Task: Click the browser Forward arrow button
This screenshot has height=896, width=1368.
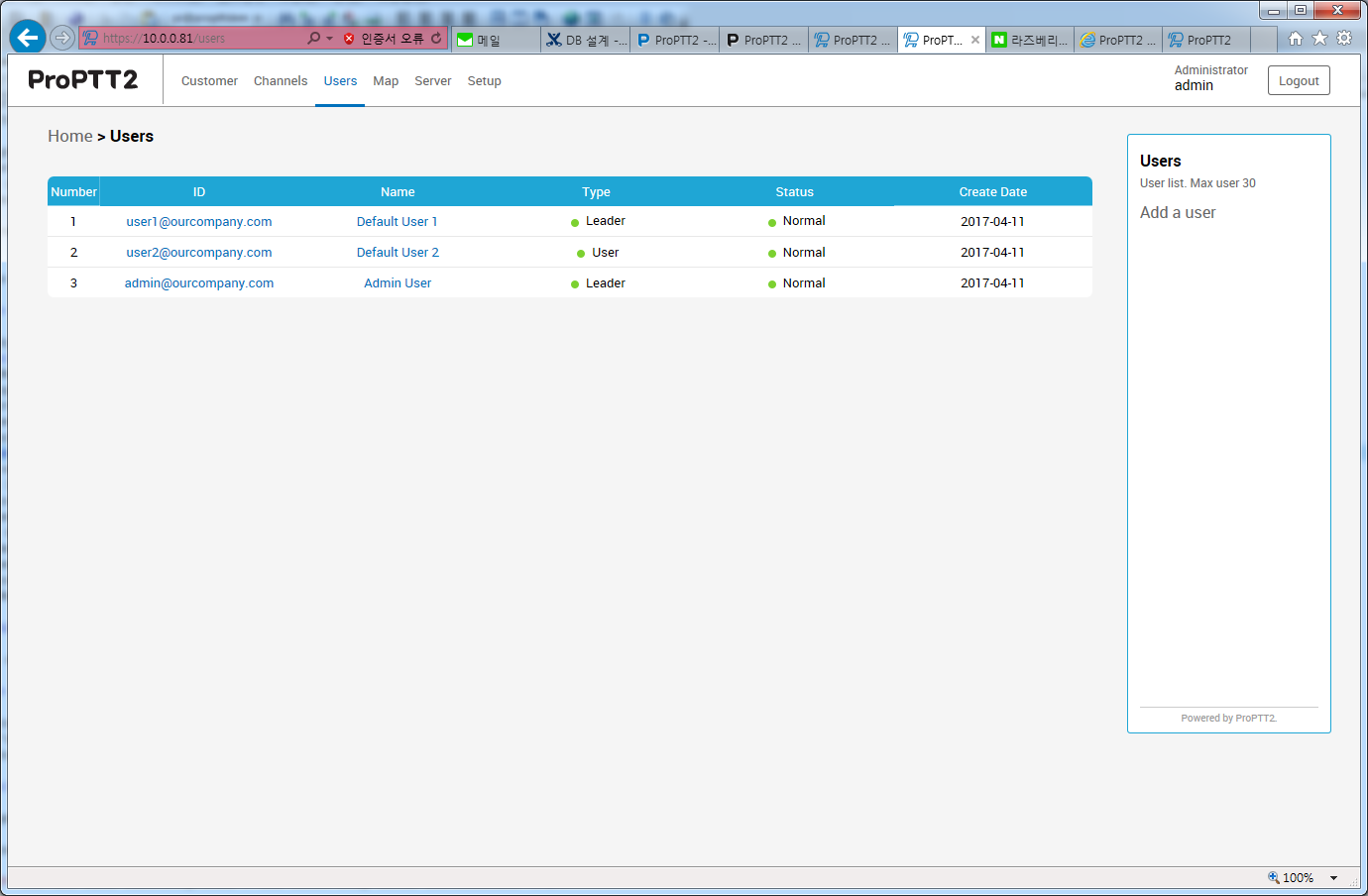Action: pyautogui.click(x=62, y=38)
